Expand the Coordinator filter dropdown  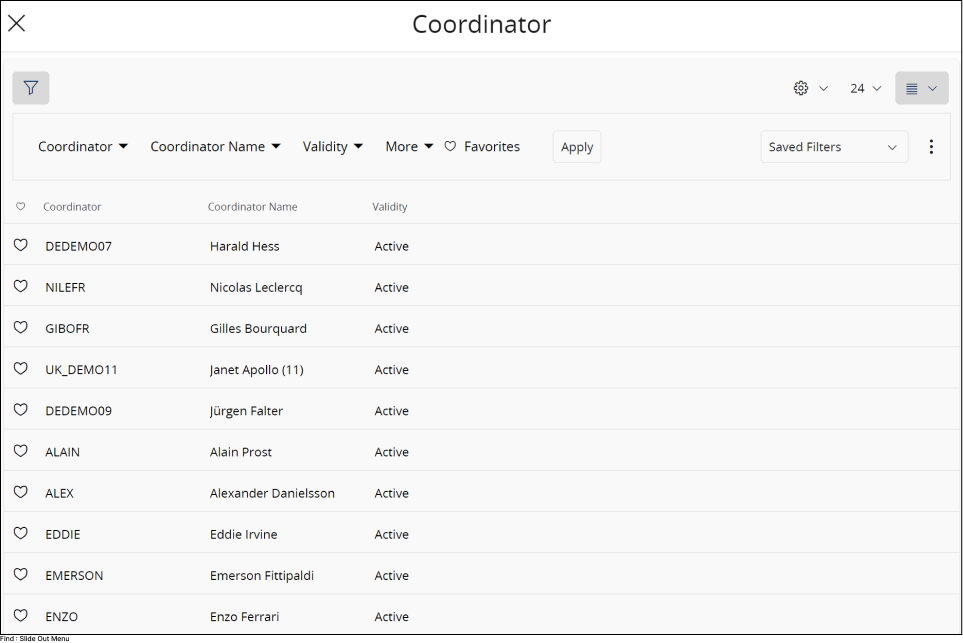click(x=83, y=147)
